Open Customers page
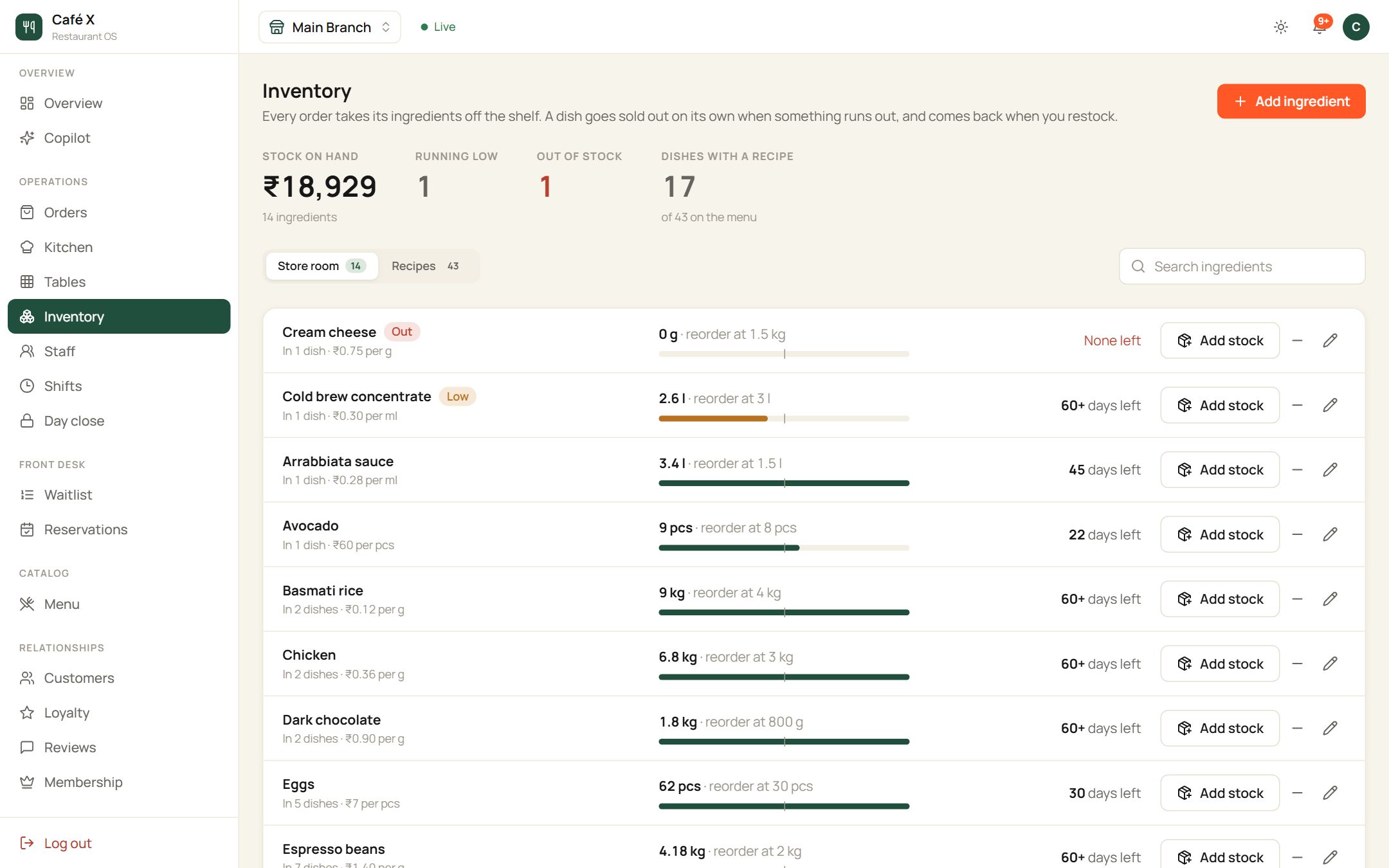The height and width of the screenshot is (868, 1389). [119, 678]
